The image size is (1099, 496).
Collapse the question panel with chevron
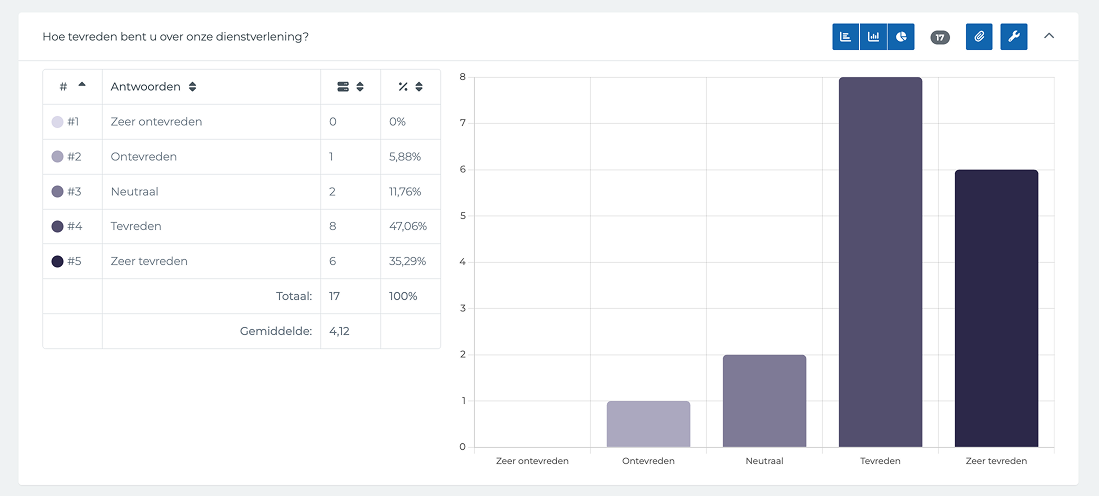click(x=1049, y=36)
